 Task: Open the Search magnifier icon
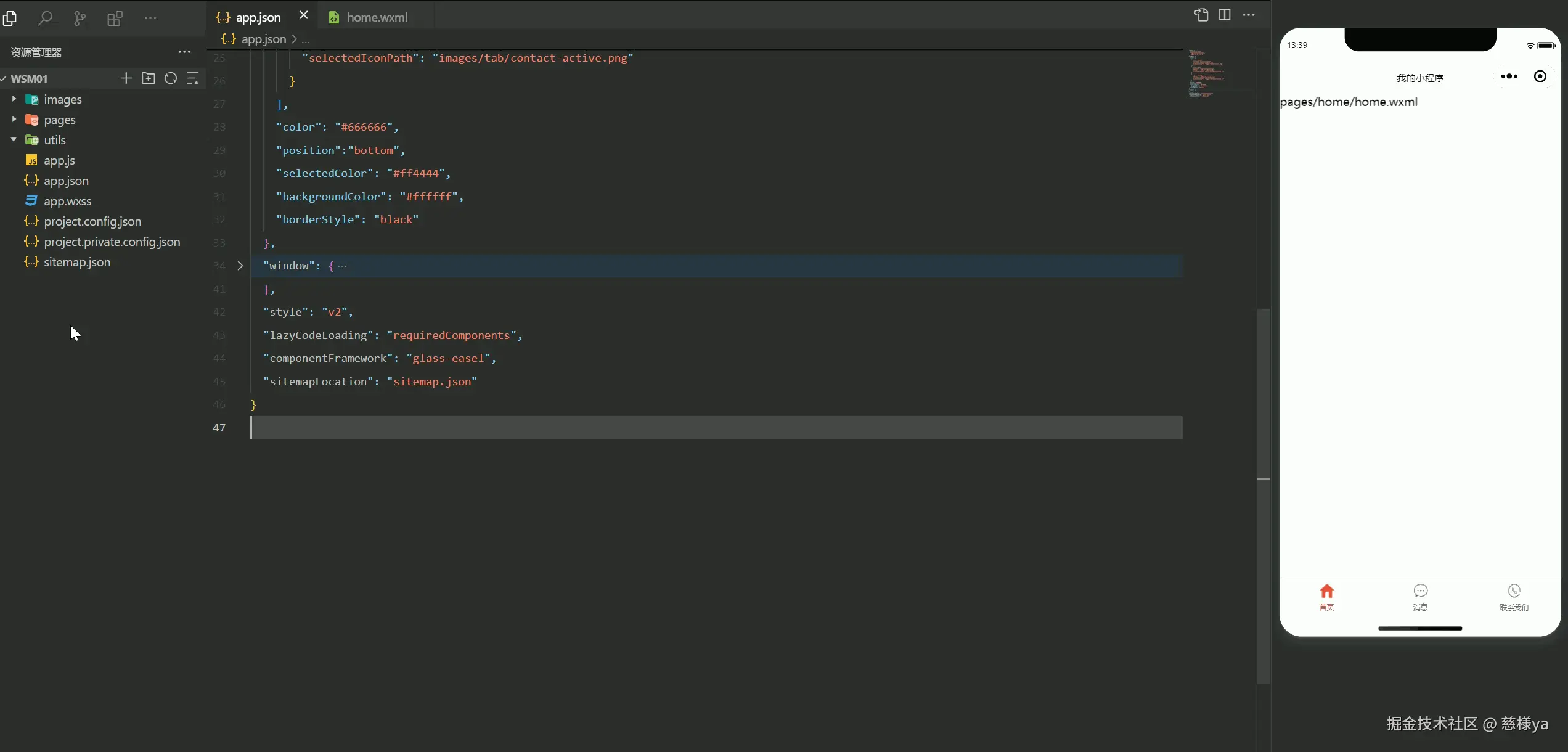(x=45, y=18)
